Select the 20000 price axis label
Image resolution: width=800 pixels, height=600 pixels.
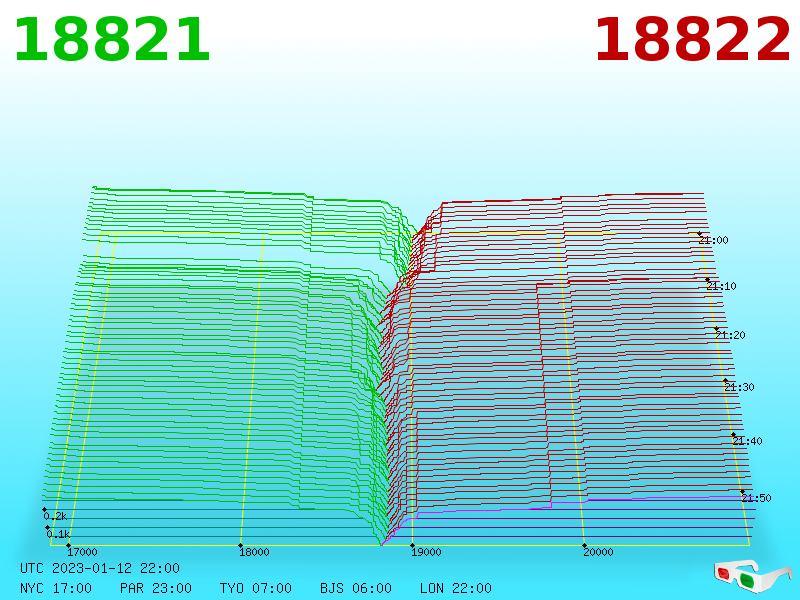click(x=598, y=552)
